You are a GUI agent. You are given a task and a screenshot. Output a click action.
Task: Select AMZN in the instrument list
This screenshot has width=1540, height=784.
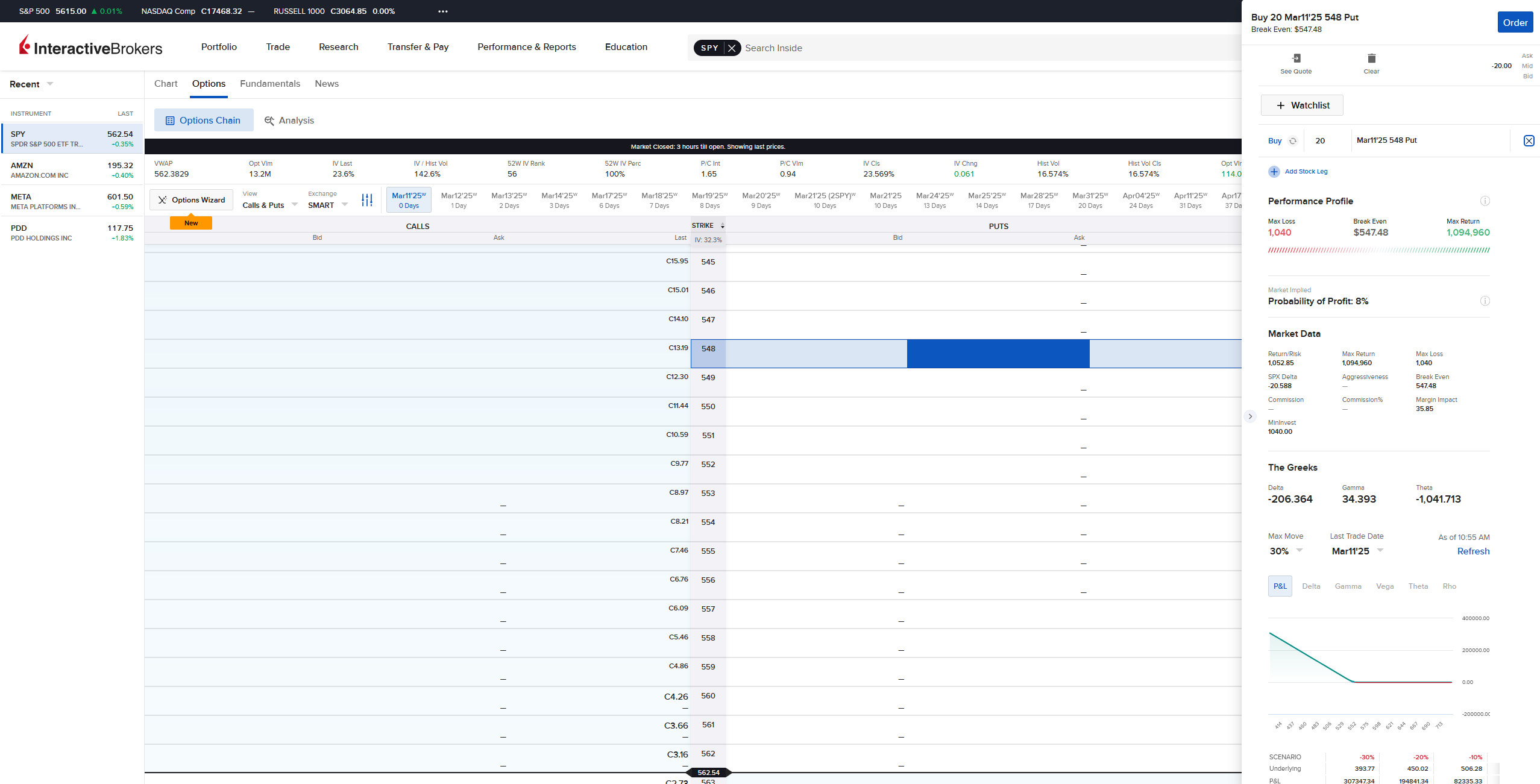click(x=72, y=170)
